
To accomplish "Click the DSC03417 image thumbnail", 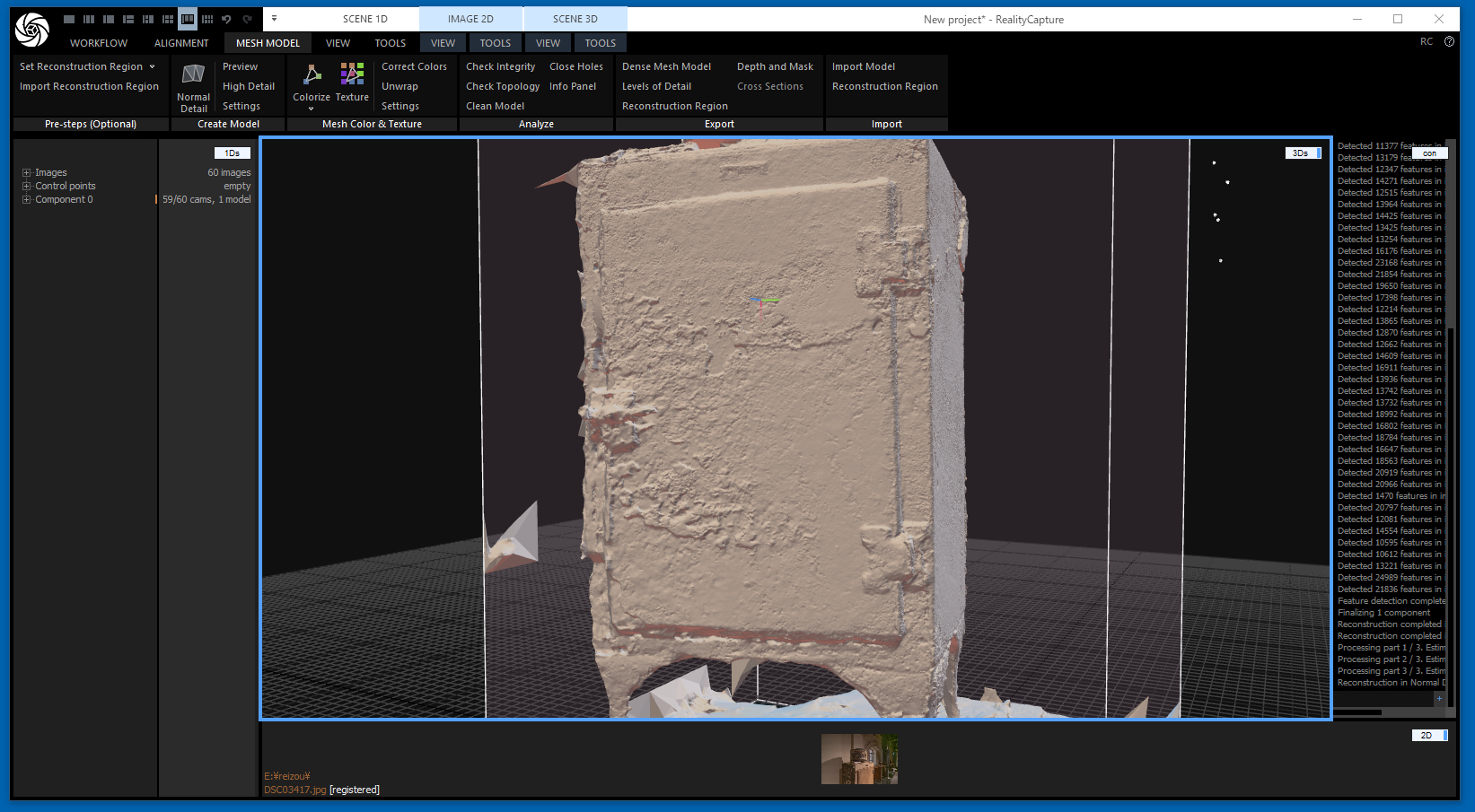I will (859, 759).
